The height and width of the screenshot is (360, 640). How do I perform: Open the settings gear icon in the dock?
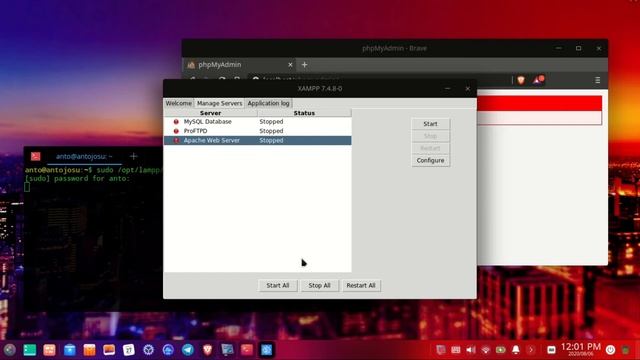(x=149, y=350)
